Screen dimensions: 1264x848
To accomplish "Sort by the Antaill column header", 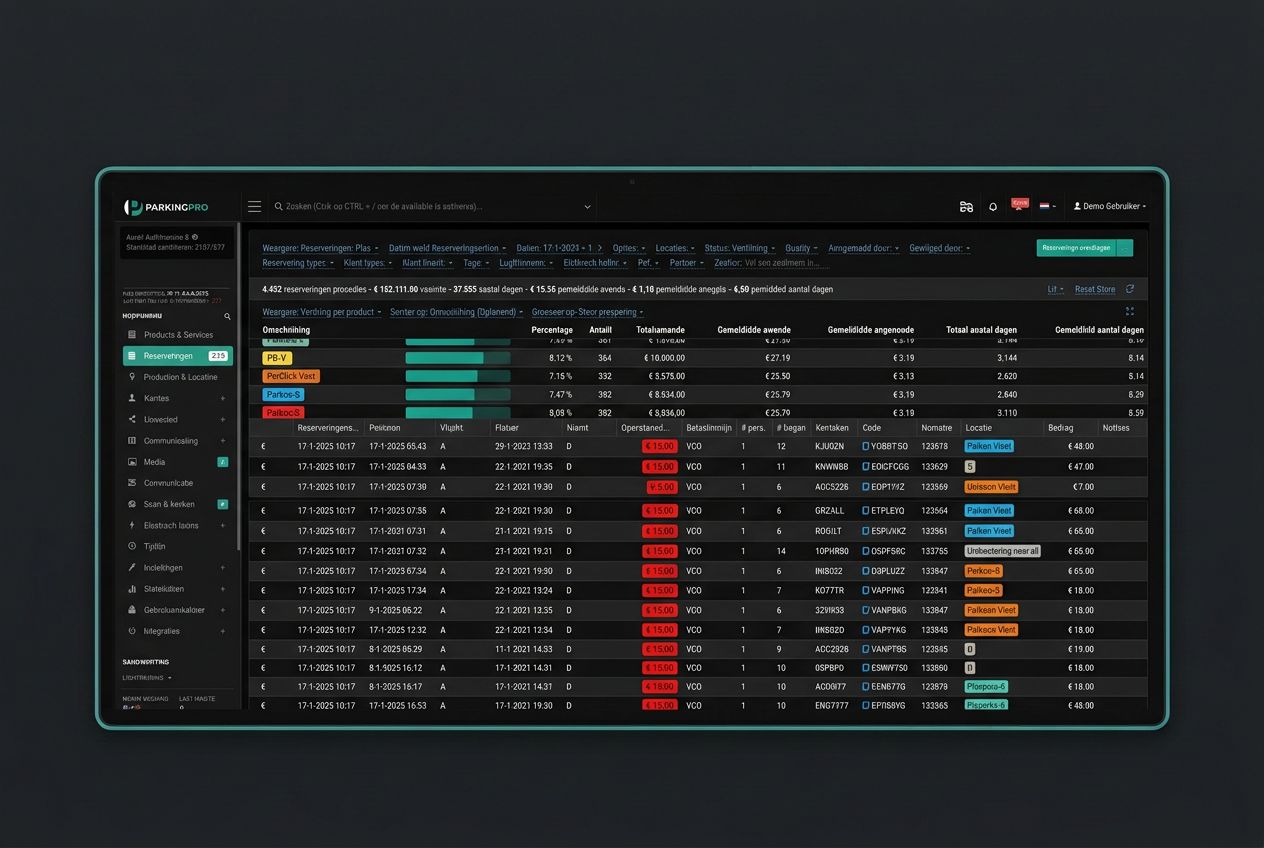I will coord(600,330).
